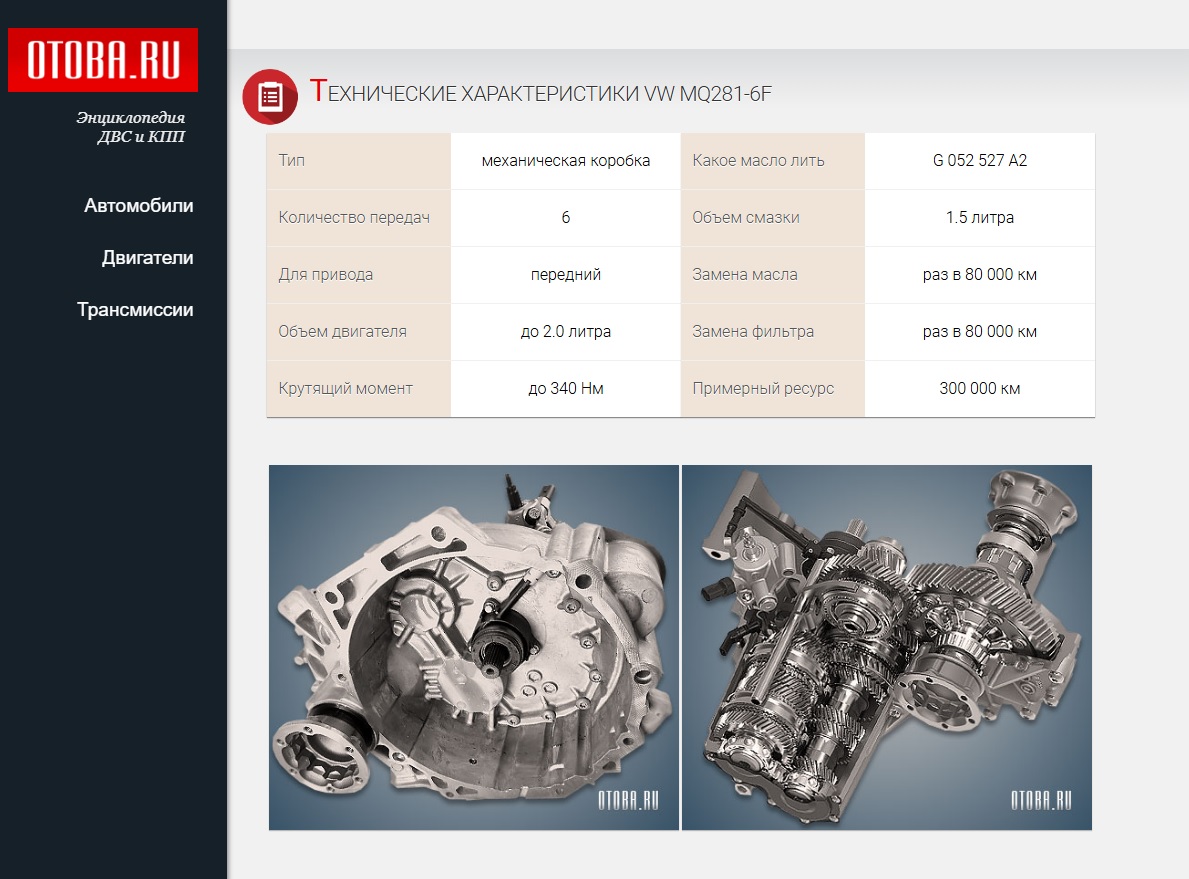Select the 300 000 км value

pos(980,388)
